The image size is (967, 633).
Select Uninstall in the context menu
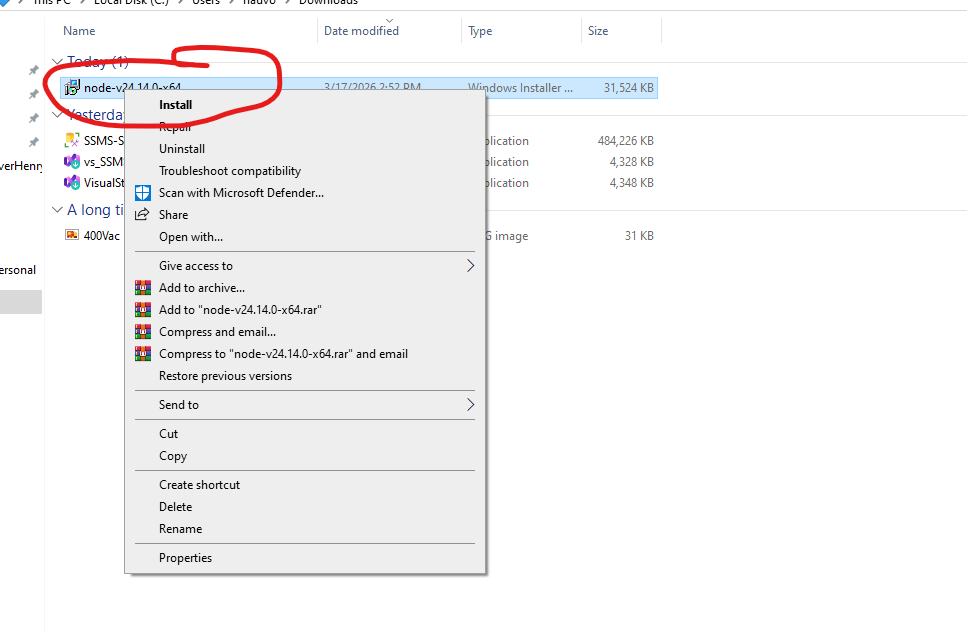pyautogui.click(x=182, y=149)
